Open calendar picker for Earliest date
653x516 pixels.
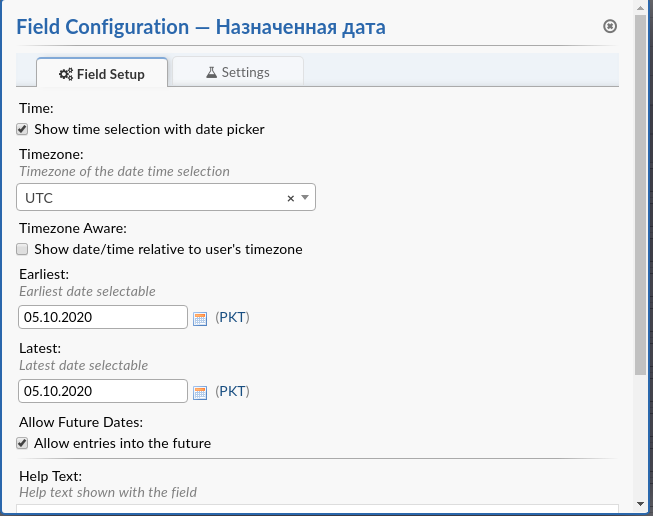pyautogui.click(x=200, y=319)
